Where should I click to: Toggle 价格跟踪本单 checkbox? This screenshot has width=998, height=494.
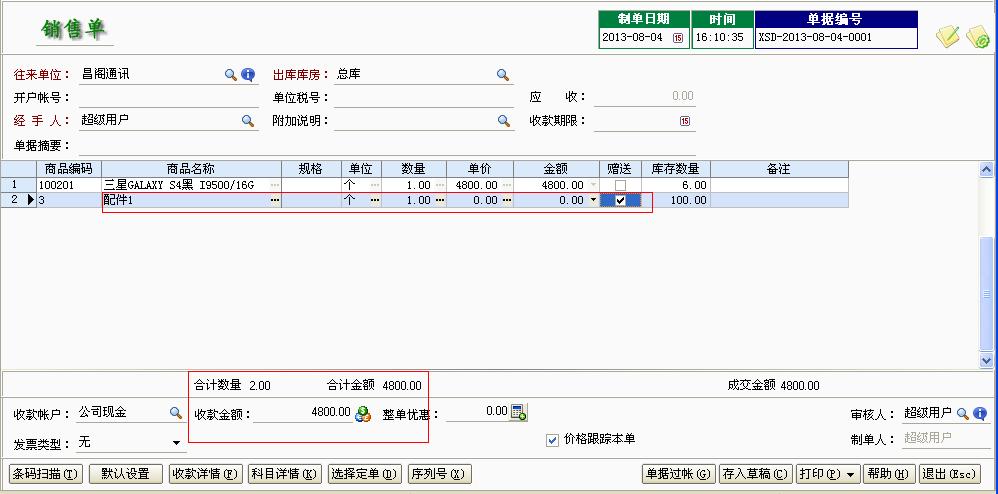tap(552, 440)
